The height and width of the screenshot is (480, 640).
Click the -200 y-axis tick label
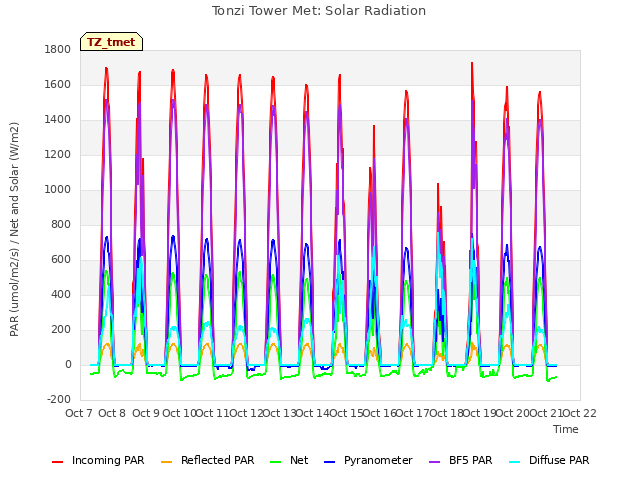pyautogui.click(x=59, y=400)
